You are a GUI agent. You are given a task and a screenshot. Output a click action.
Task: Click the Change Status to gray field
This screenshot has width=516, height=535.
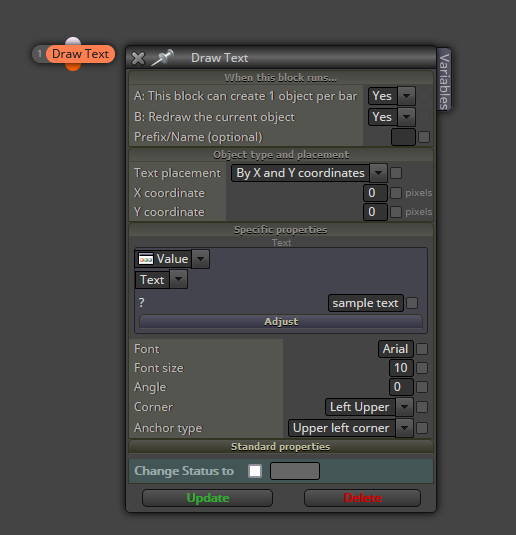click(295, 471)
